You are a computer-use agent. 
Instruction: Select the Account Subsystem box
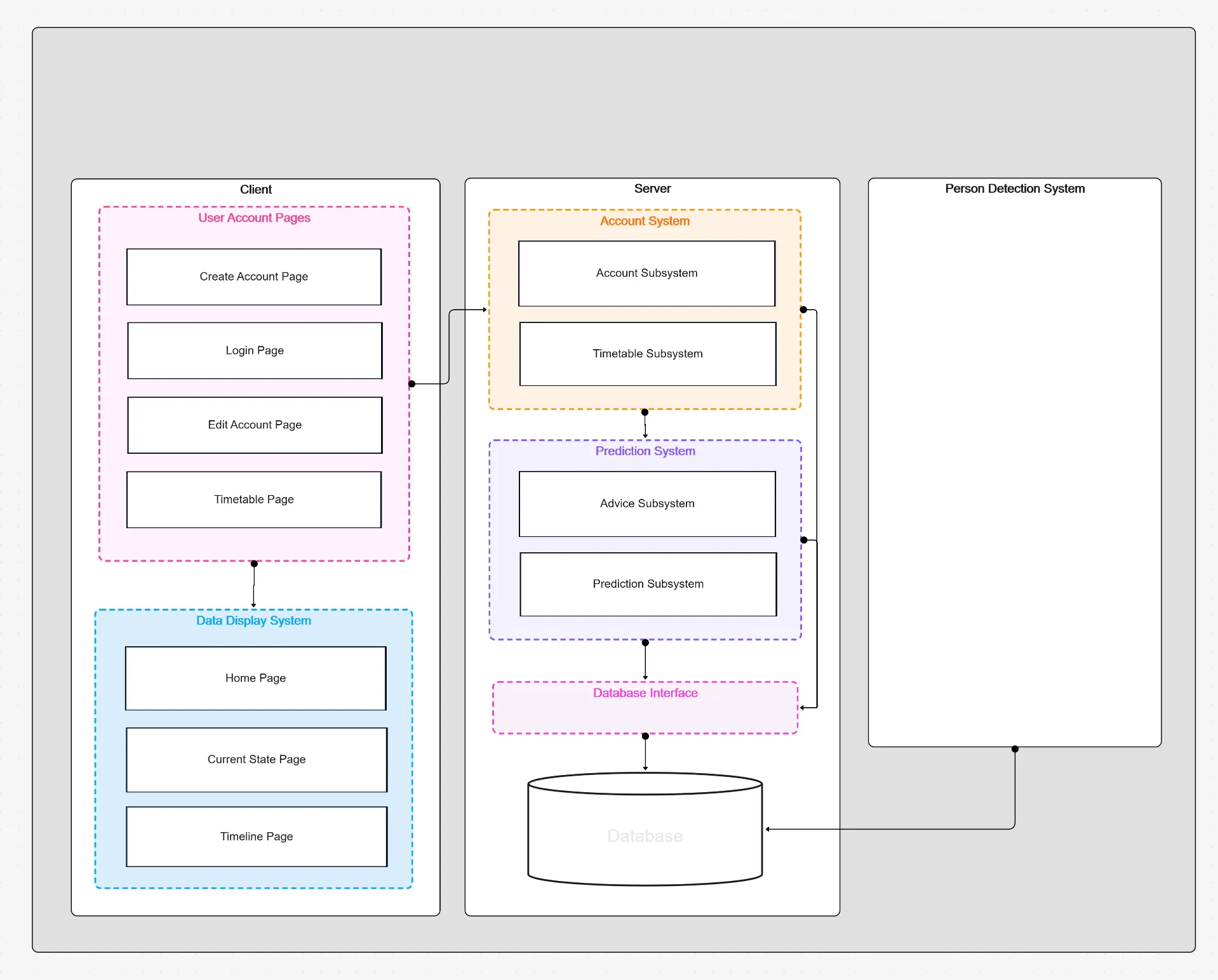coord(646,273)
